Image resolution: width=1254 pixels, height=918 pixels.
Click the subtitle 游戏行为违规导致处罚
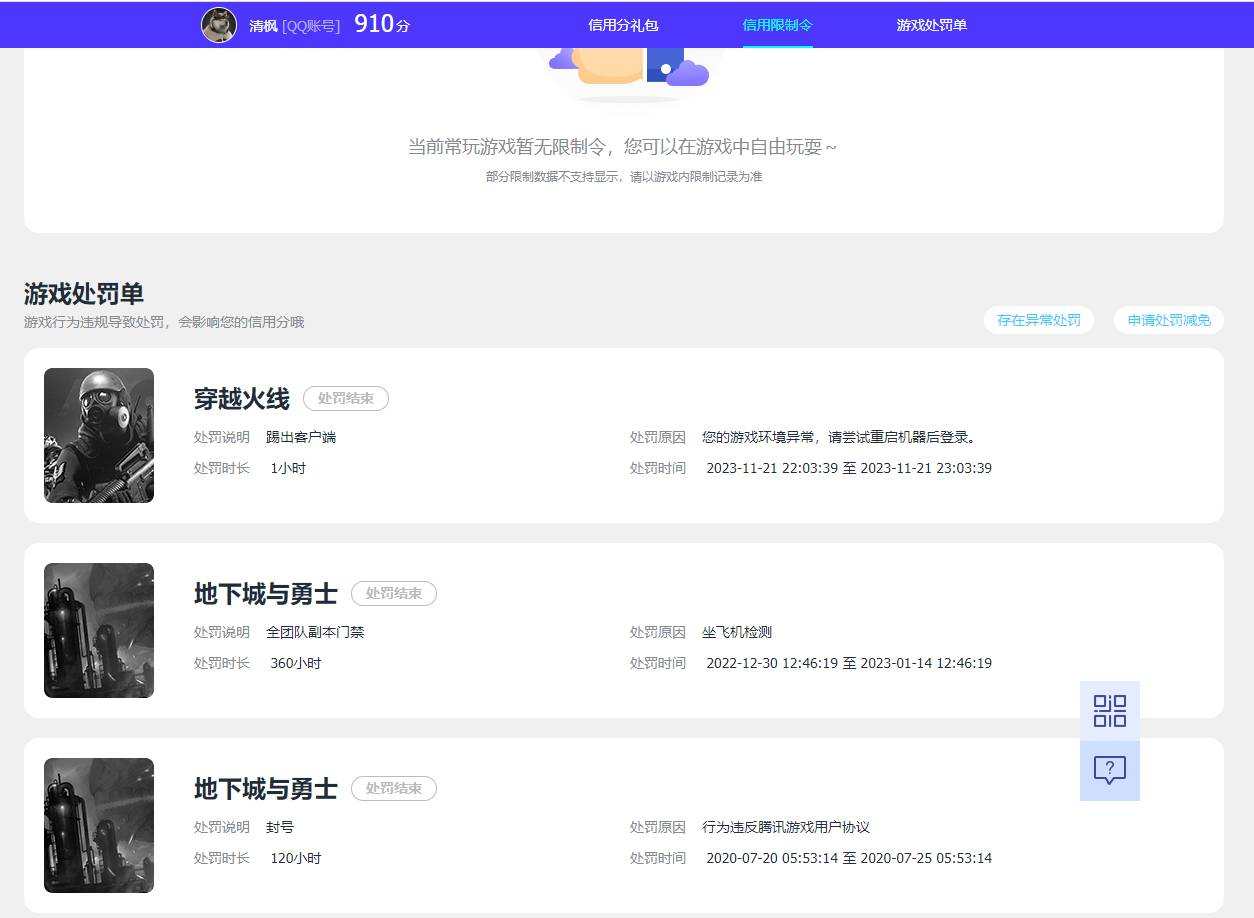[164, 322]
